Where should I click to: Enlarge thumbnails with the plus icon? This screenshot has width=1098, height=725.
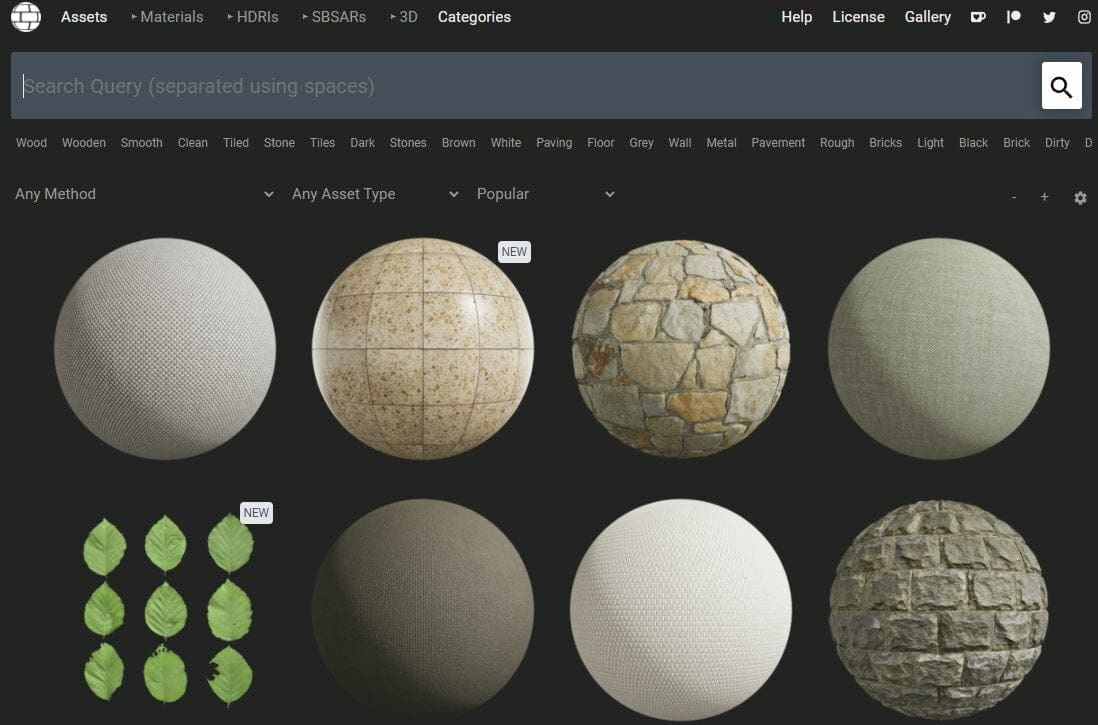point(1044,198)
